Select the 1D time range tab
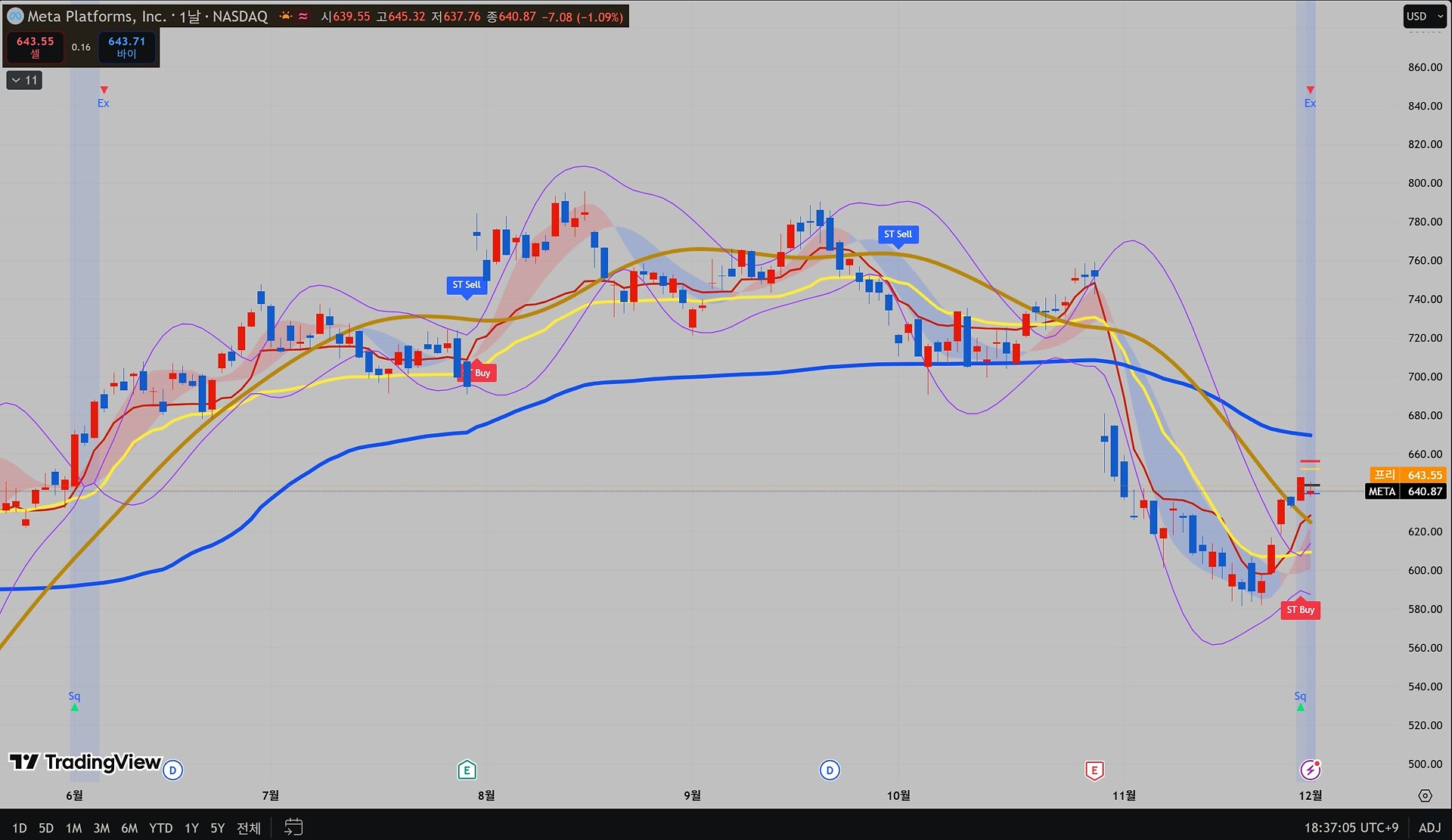Image resolution: width=1452 pixels, height=840 pixels. coord(20,828)
